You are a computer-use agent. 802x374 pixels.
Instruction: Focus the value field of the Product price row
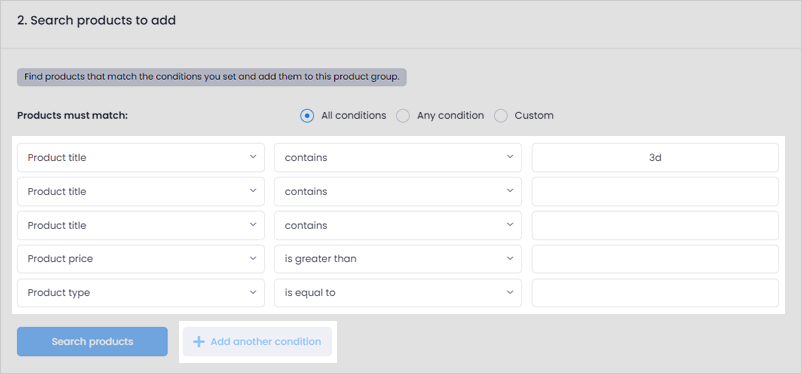coord(655,259)
